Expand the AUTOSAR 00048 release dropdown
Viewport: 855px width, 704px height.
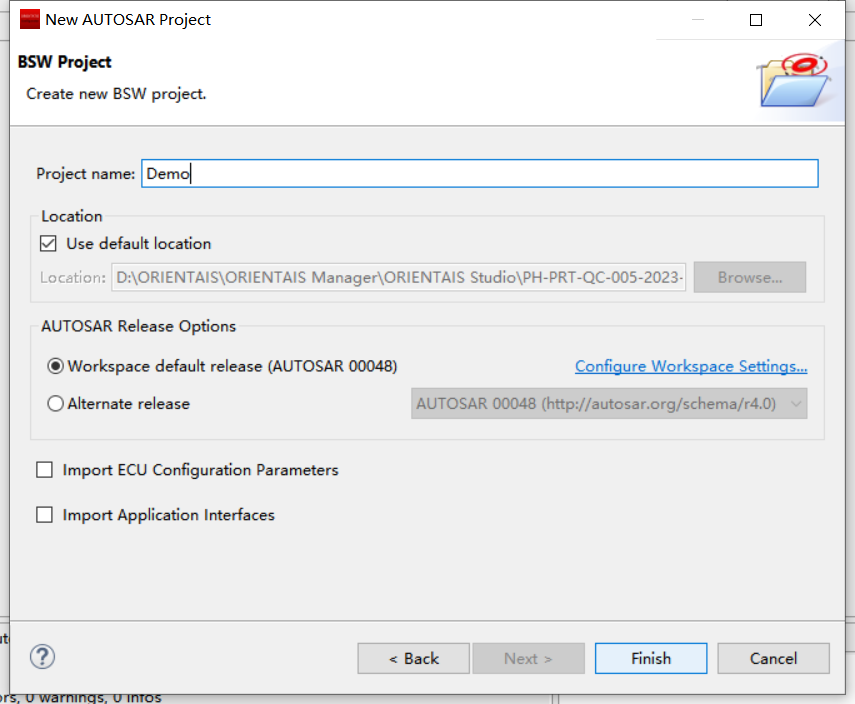(609, 404)
